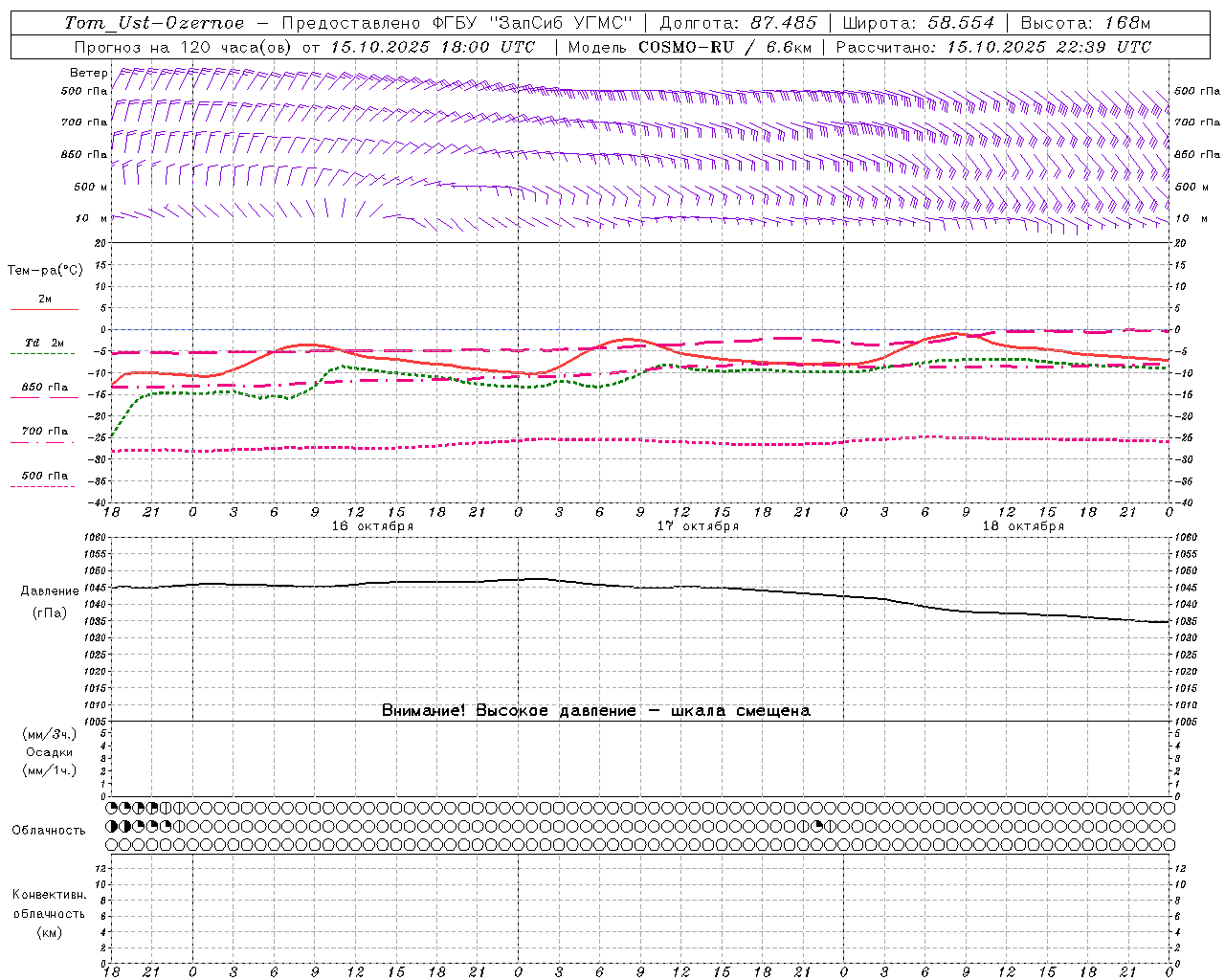
Task: Click the dashed line sample under Td 2м
Action: pyautogui.click(x=43, y=354)
